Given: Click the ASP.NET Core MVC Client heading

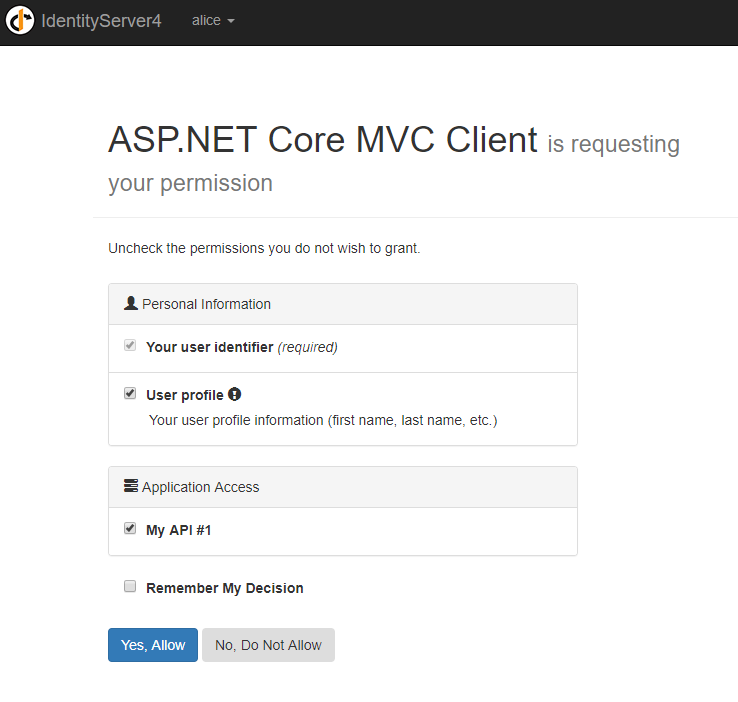Looking at the screenshot, I should [x=322, y=140].
